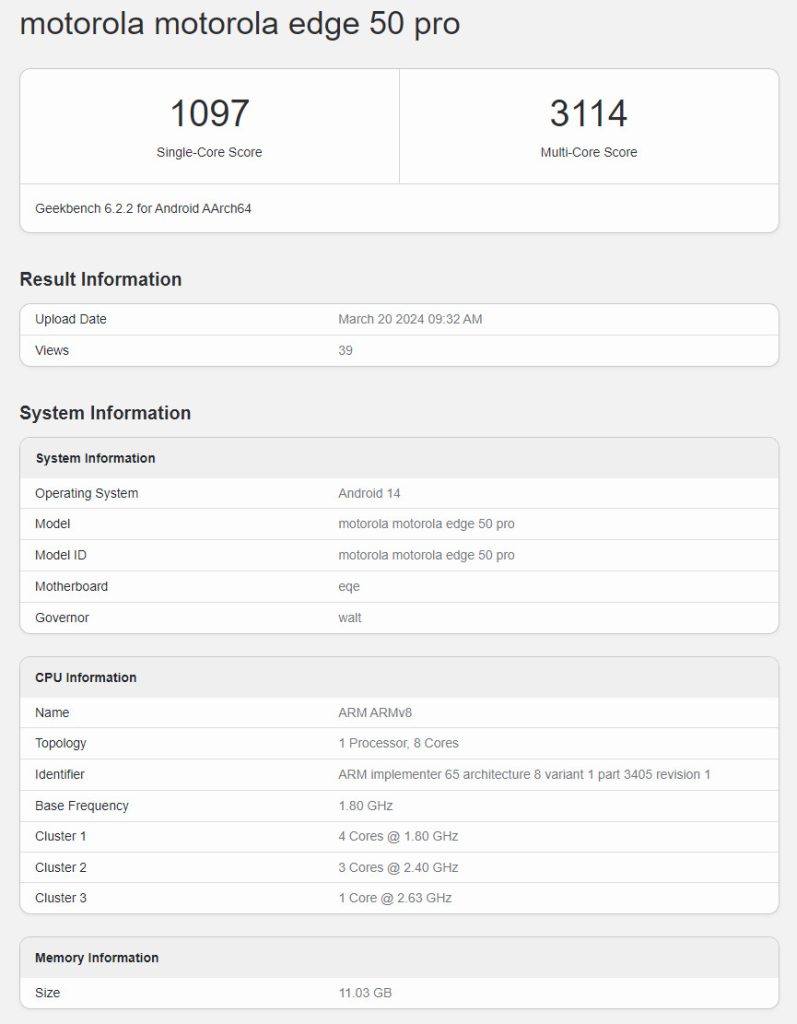The height and width of the screenshot is (1024, 797).
Task: Click the large 'System Information' section heading
Action: [105, 413]
